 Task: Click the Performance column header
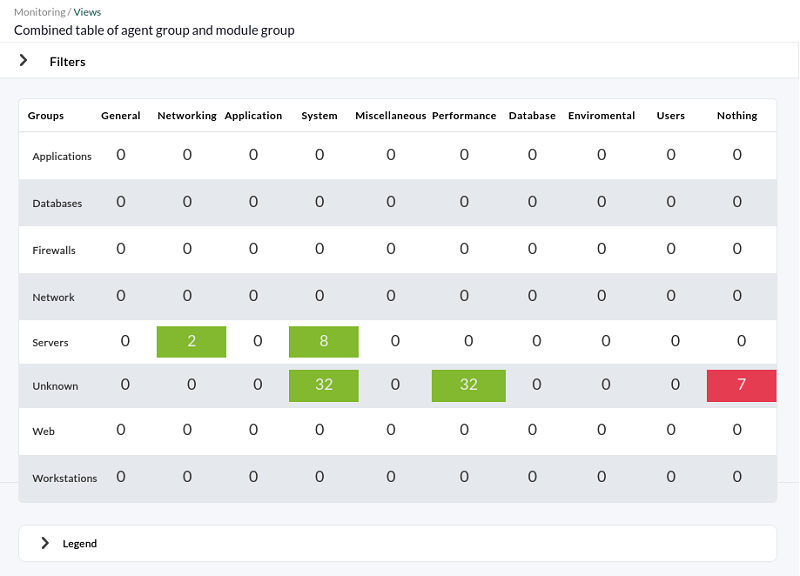coord(464,116)
